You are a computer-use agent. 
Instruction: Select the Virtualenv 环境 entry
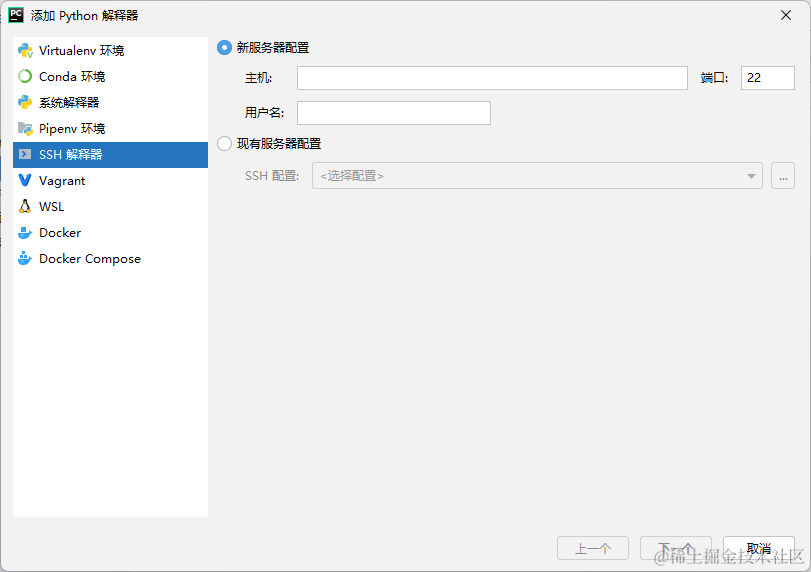pos(110,51)
